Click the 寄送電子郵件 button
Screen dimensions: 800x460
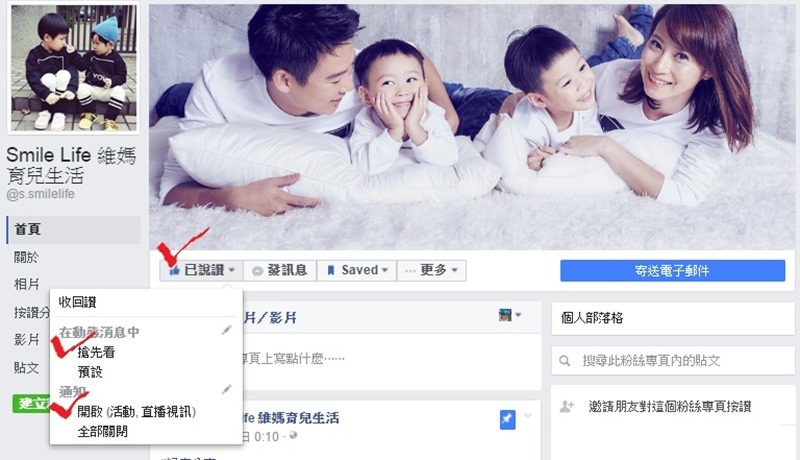(x=672, y=271)
